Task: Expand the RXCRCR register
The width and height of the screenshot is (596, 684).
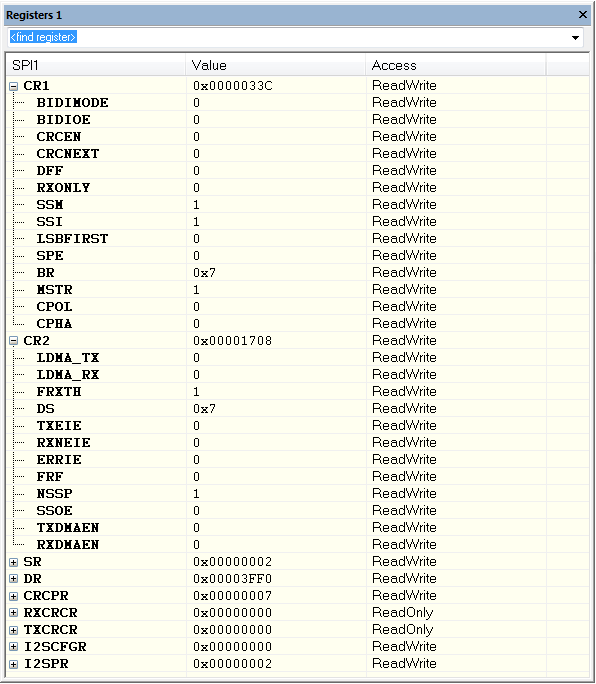Action: tap(14, 613)
